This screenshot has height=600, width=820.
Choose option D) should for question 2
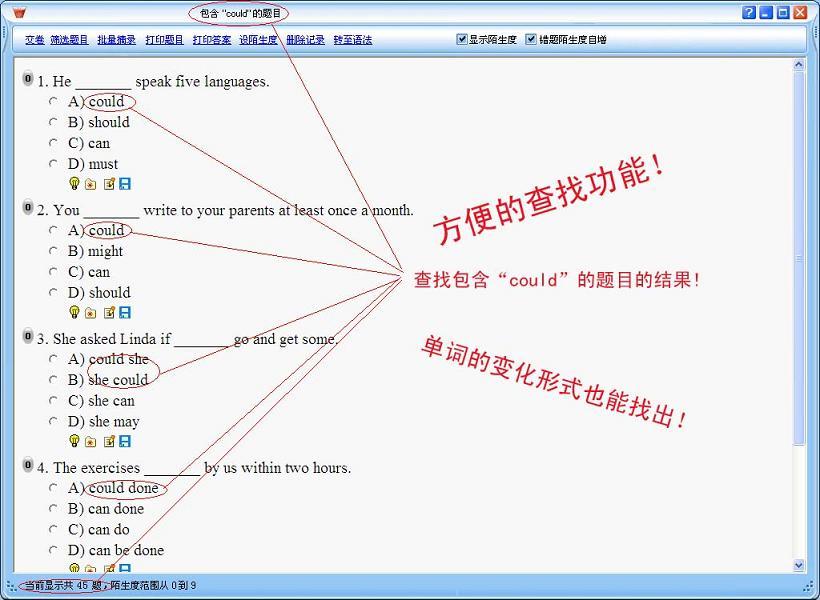(x=54, y=293)
